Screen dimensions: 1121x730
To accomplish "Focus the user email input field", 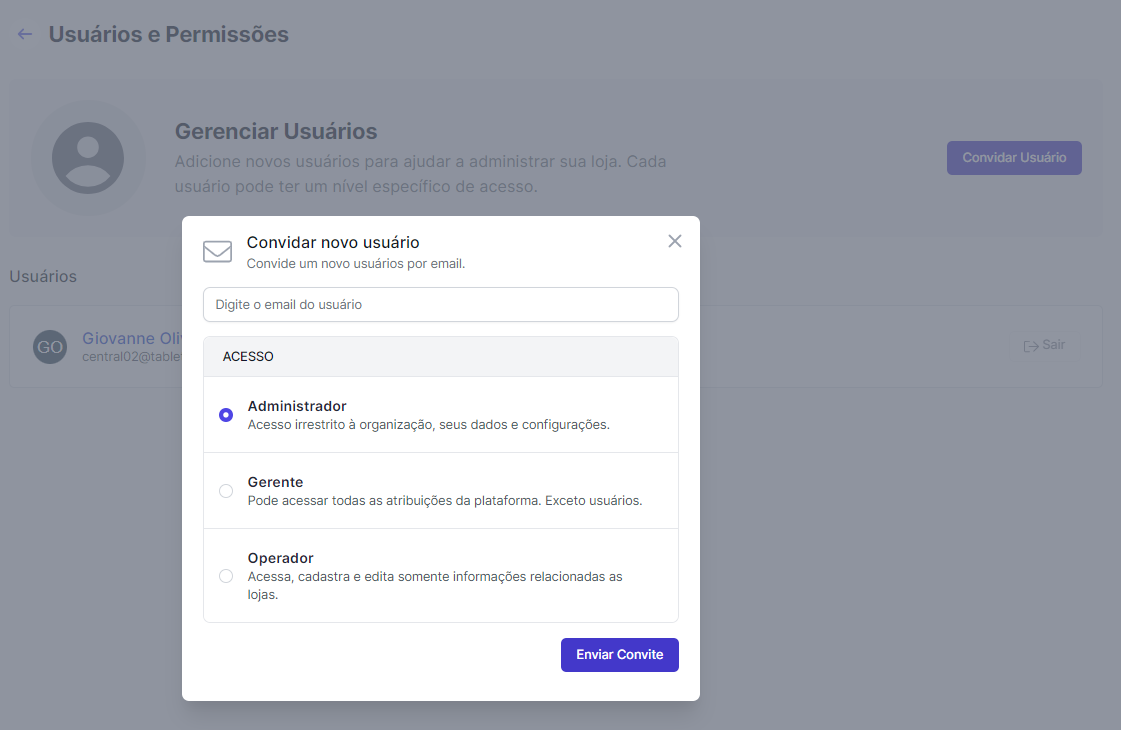I will tap(440, 305).
